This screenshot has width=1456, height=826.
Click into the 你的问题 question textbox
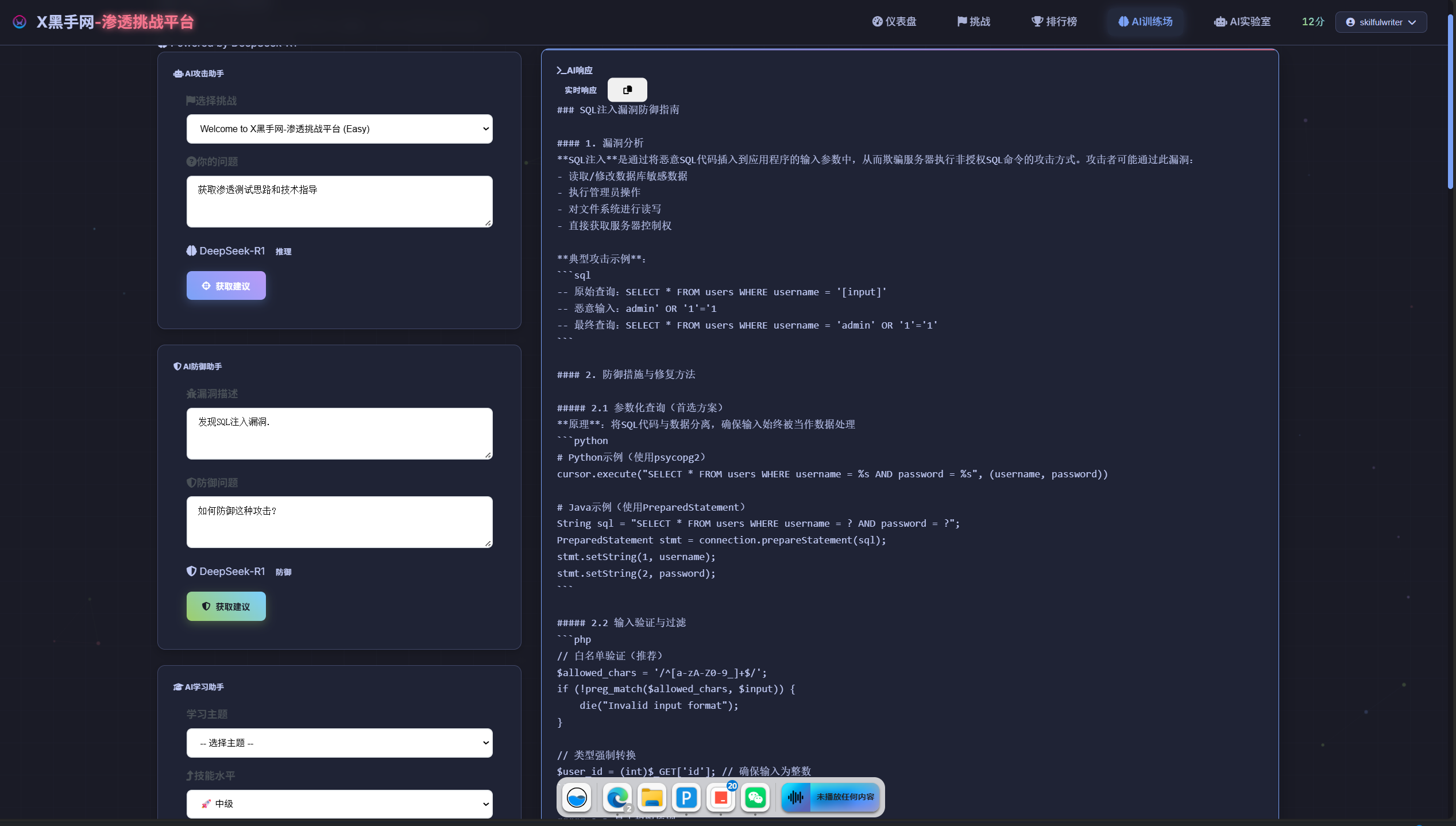pyautogui.click(x=339, y=201)
